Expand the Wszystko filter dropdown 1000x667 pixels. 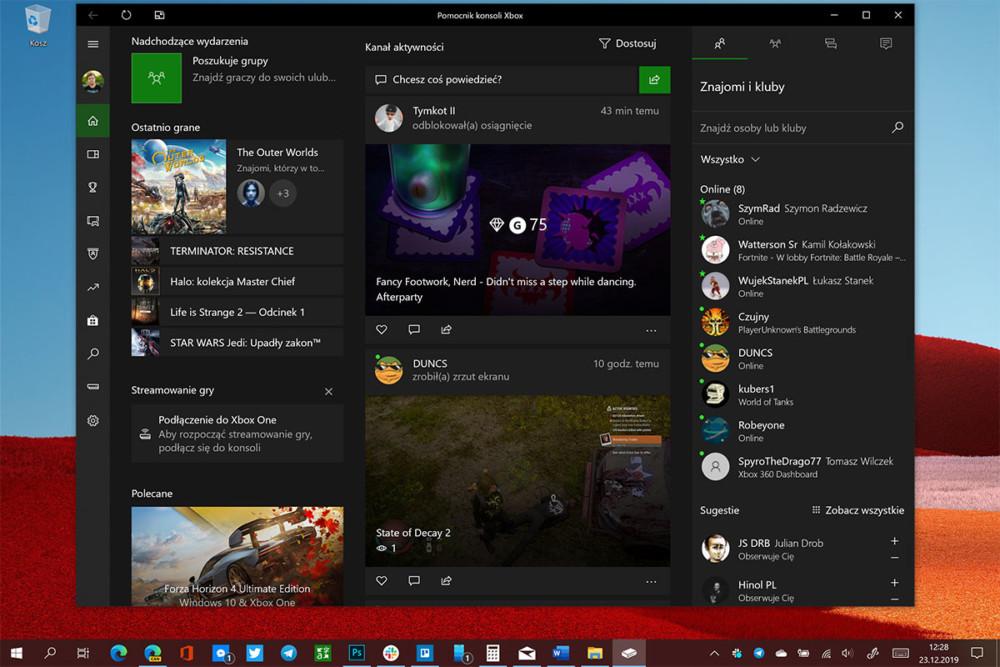[x=730, y=159]
